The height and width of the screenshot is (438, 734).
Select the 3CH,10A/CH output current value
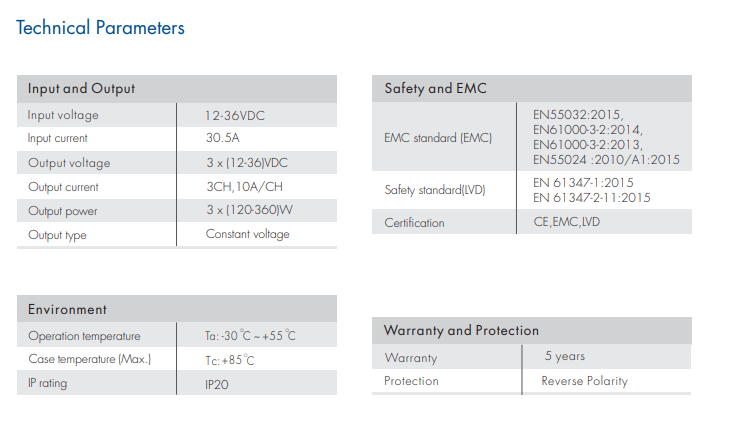pyautogui.click(x=245, y=187)
